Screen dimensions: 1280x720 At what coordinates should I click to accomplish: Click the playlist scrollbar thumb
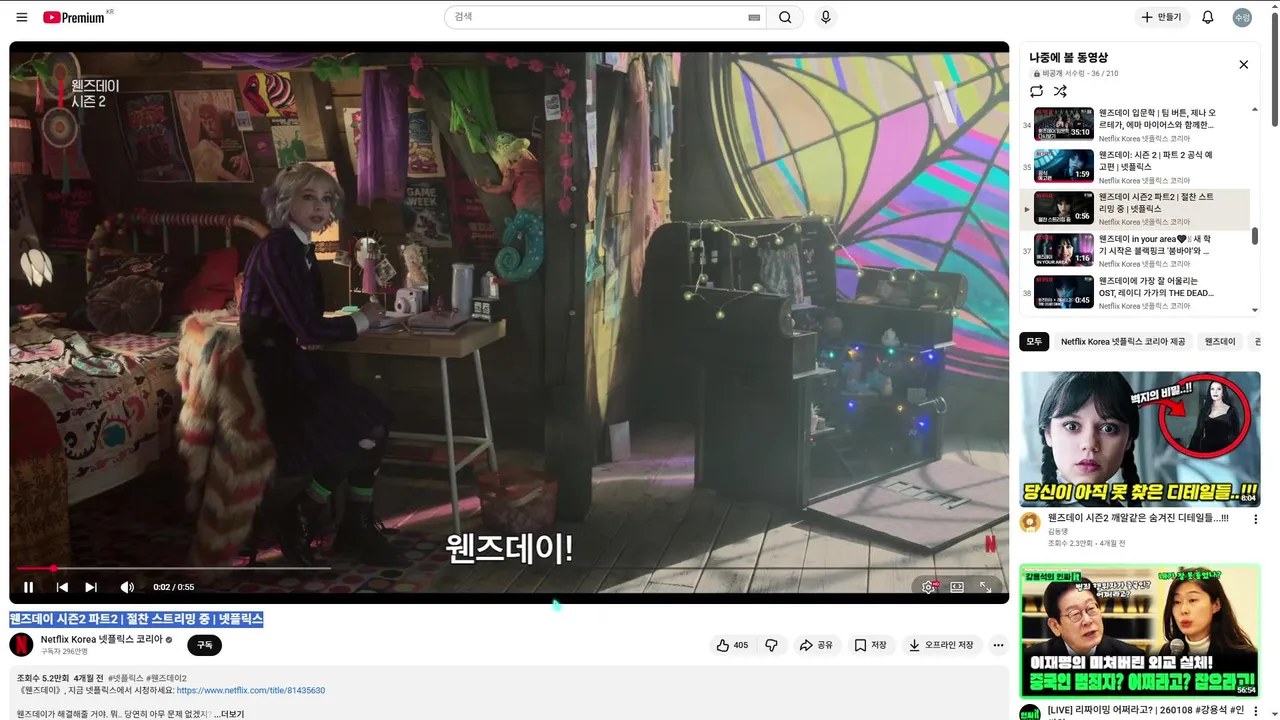(1255, 236)
